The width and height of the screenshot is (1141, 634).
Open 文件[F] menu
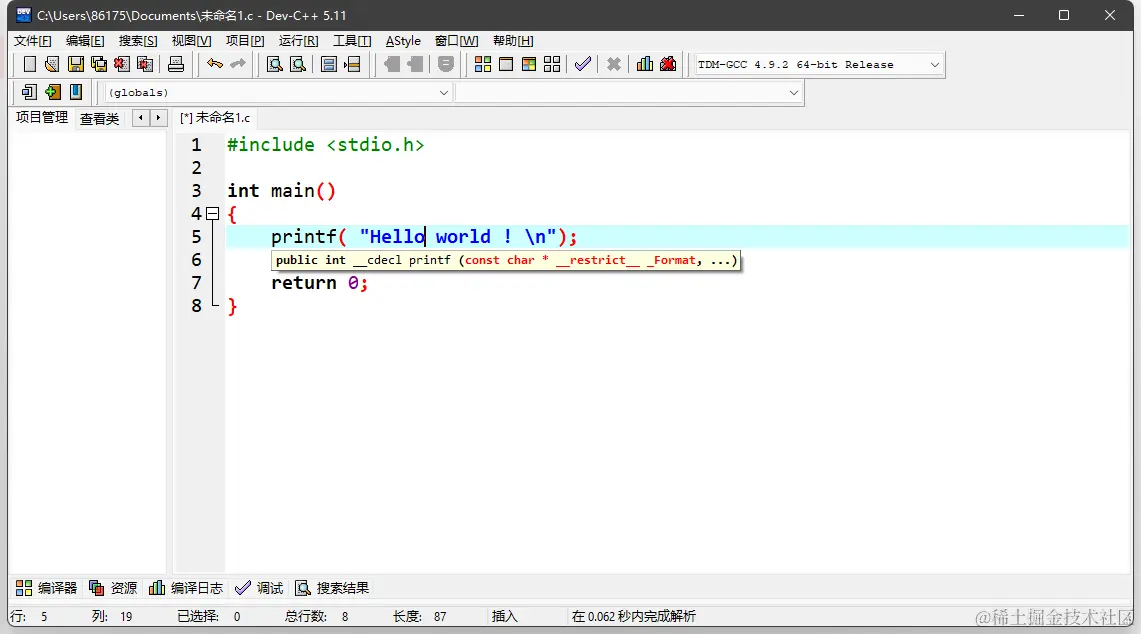tap(33, 41)
